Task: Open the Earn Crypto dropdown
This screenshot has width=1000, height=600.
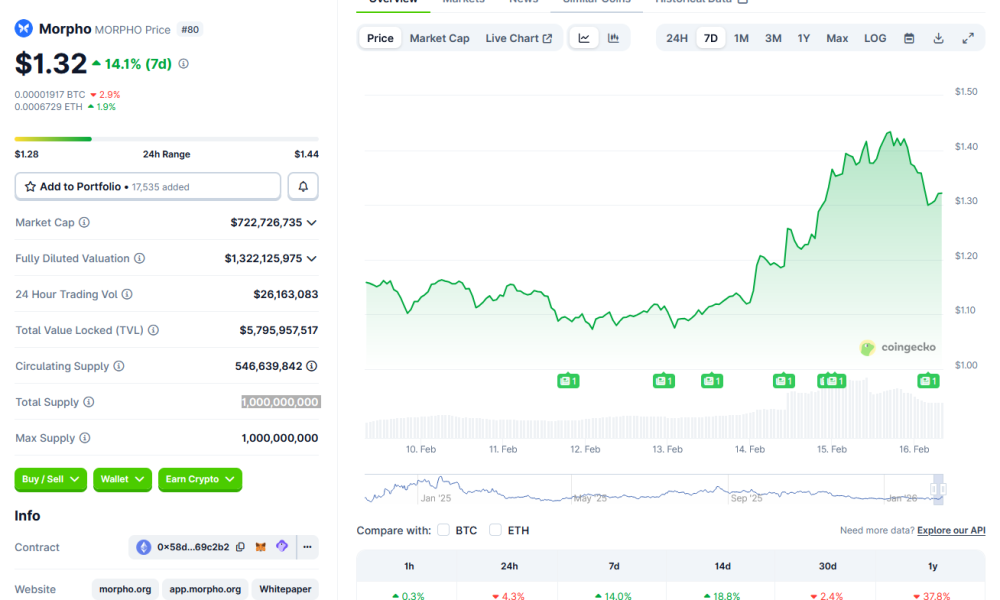Action: point(199,480)
